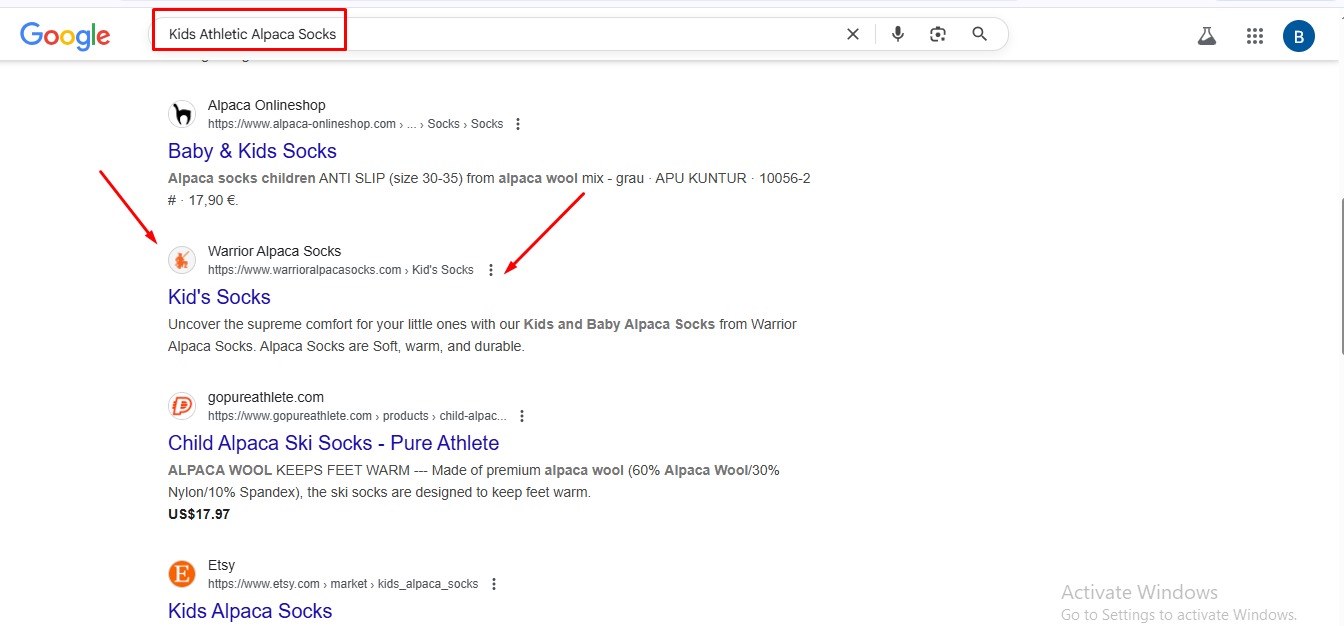Click the magnifier search button

(980, 34)
